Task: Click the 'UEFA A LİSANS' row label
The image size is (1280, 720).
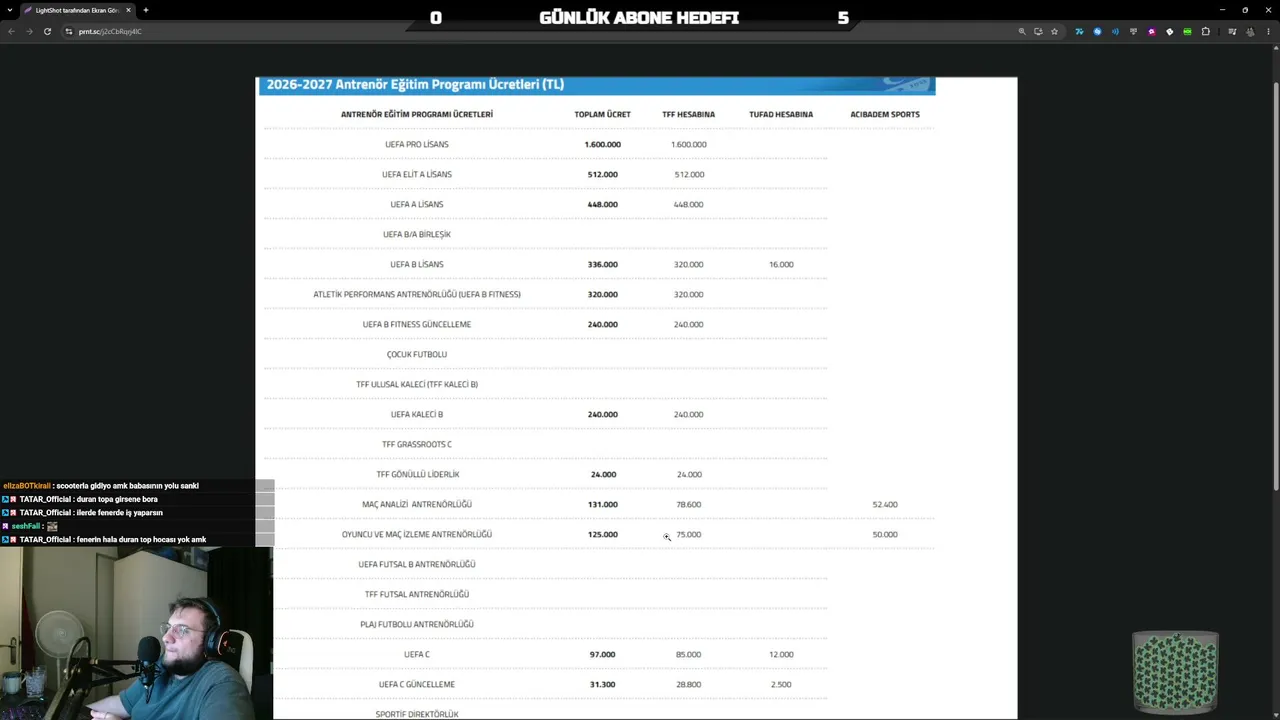Action: click(417, 204)
